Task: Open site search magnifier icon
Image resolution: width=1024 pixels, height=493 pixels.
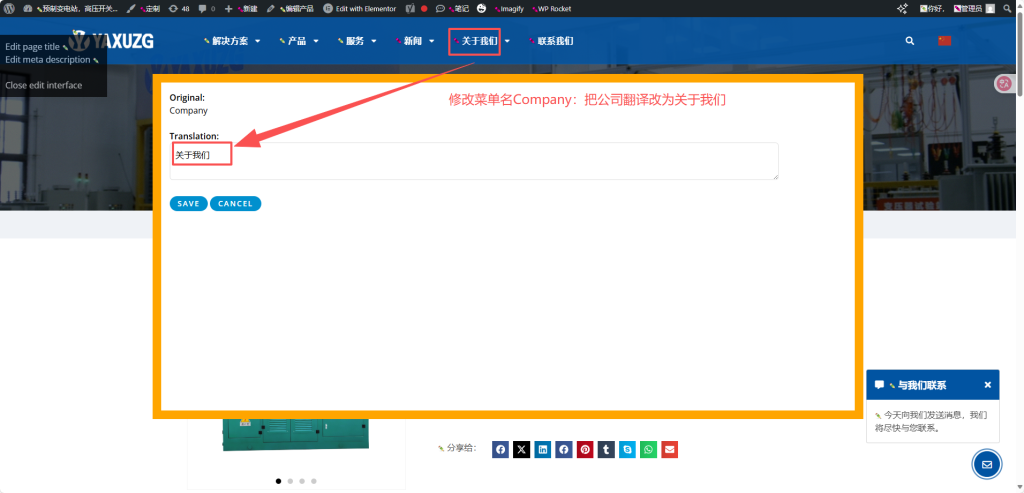Action: (909, 41)
